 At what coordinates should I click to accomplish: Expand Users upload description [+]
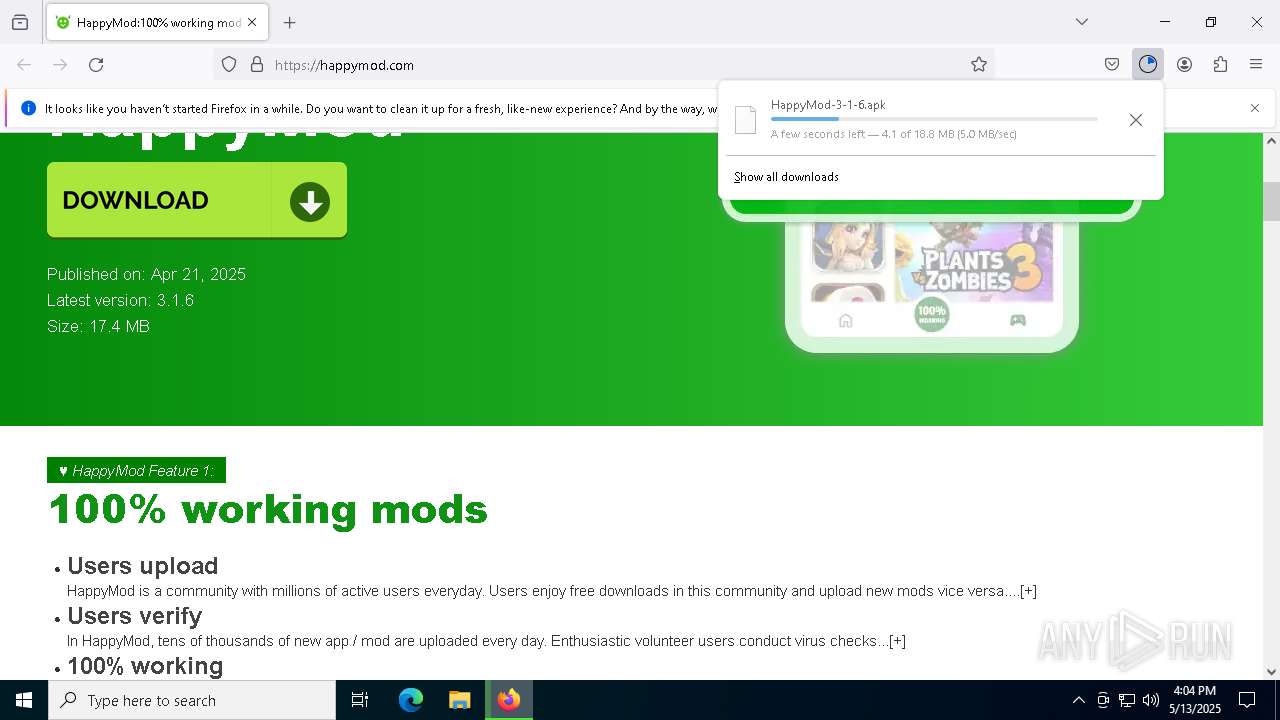(1028, 591)
